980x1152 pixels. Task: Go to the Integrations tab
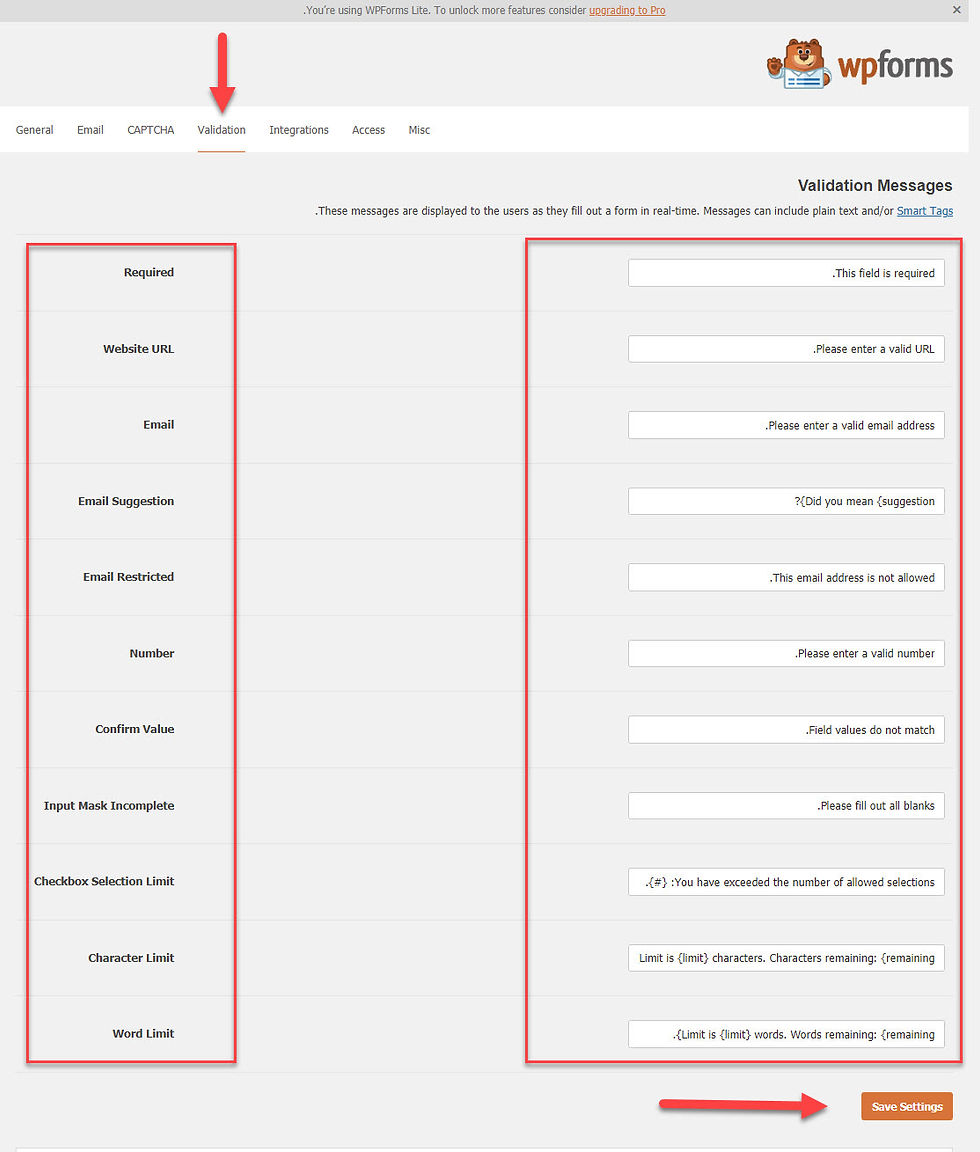(299, 130)
